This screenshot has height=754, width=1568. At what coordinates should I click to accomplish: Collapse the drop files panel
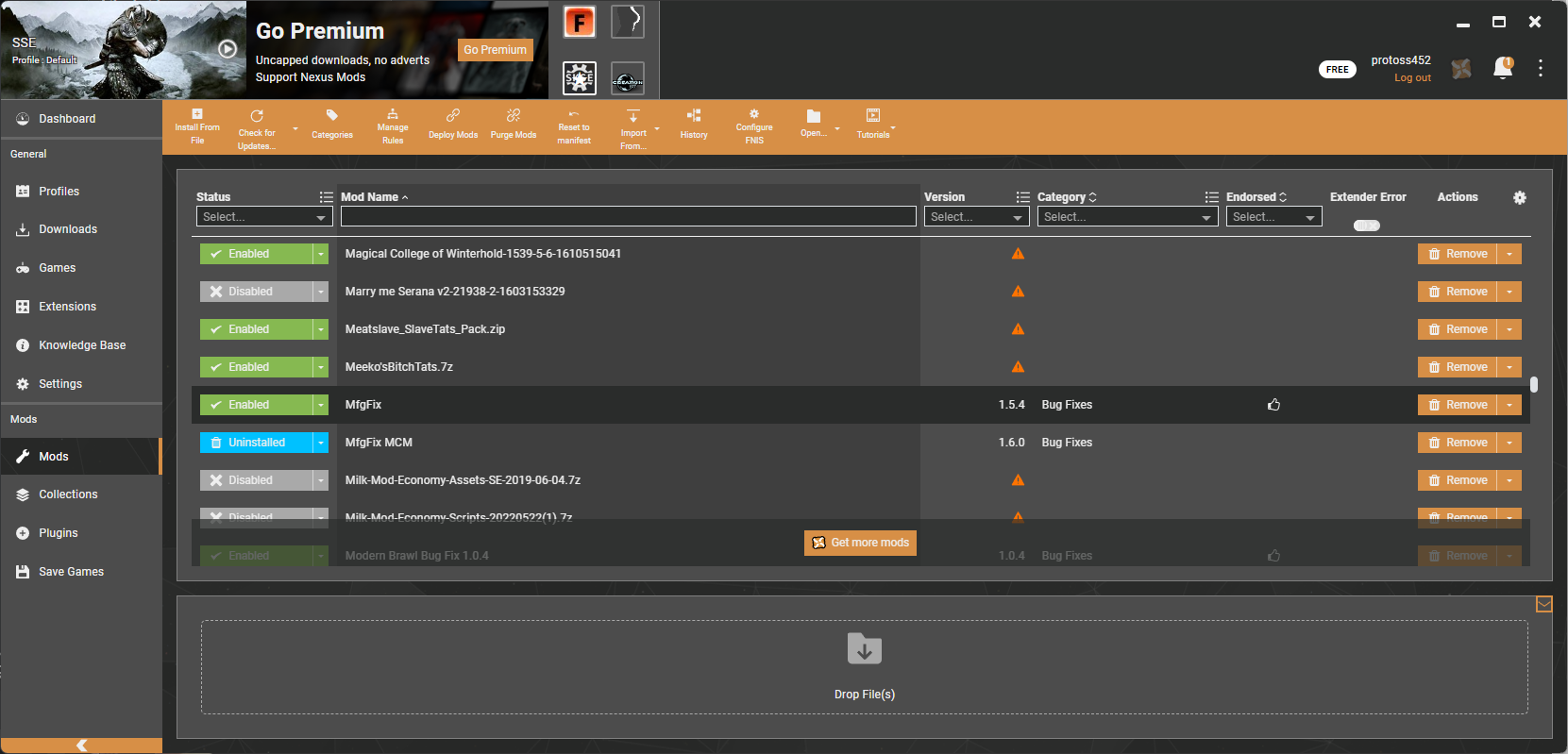pyautogui.click(x=1544, y=604)
